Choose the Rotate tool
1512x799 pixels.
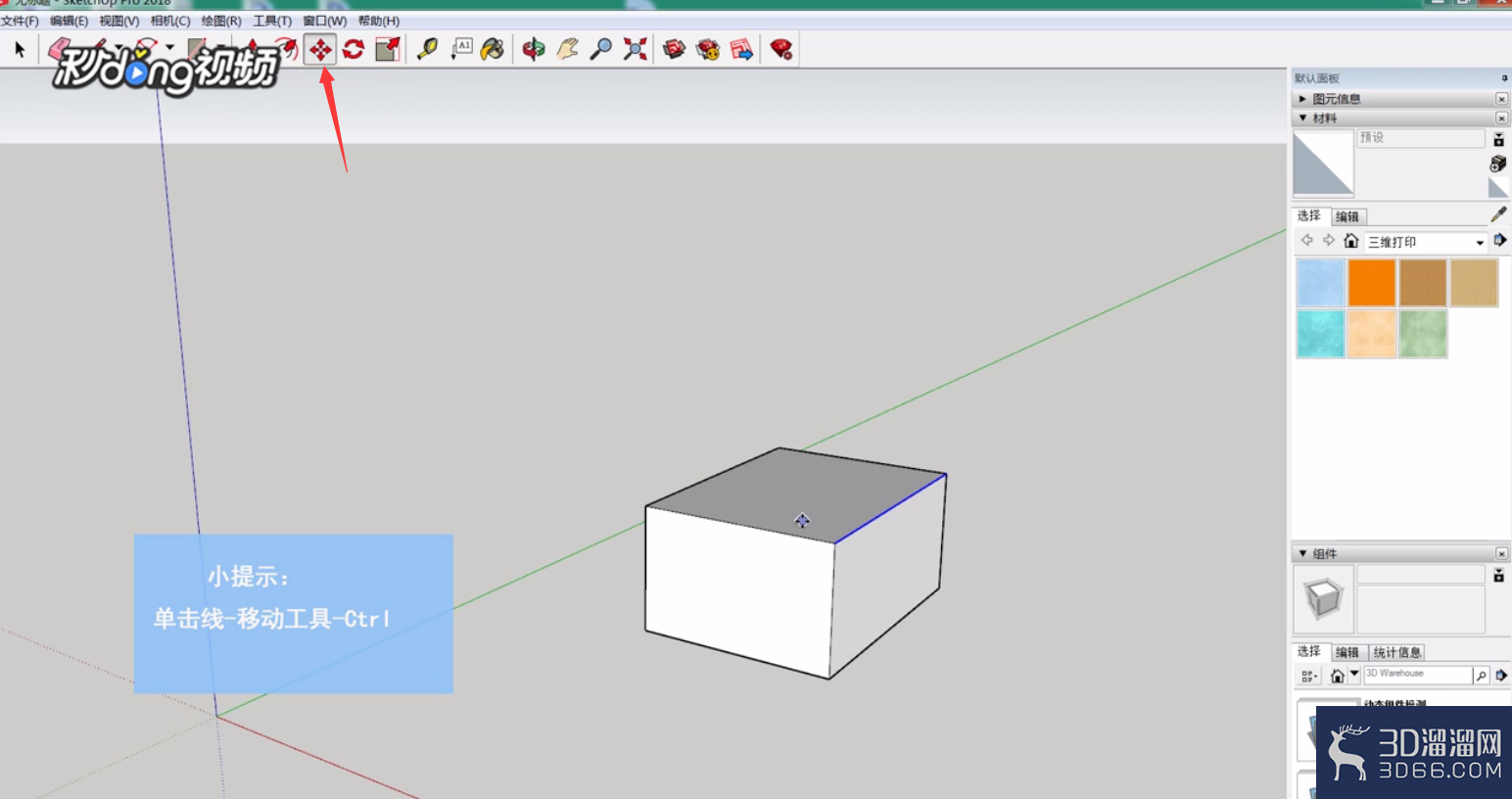click(x=354, y=49)
